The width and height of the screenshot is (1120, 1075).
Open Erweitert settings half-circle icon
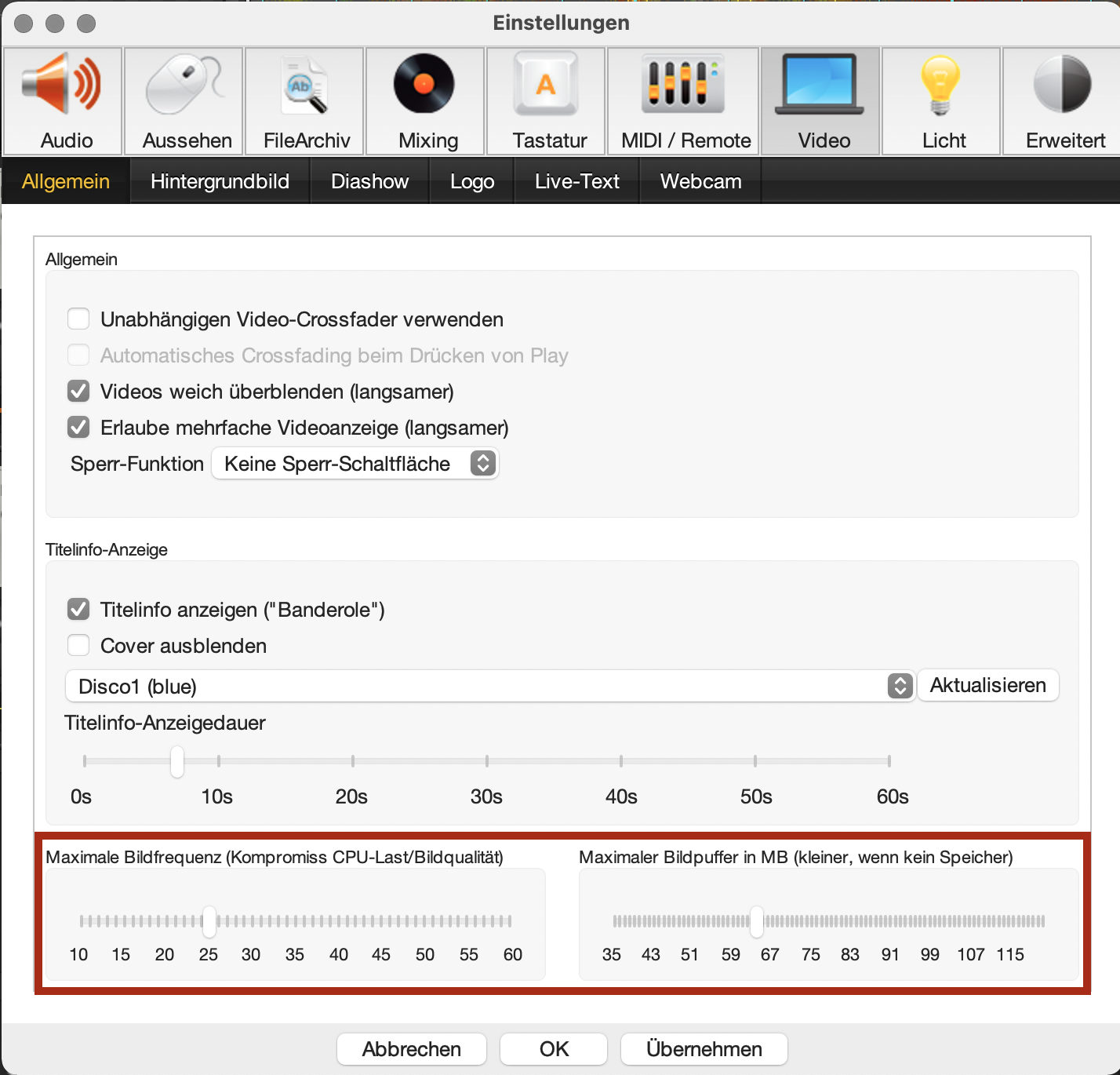pyautogui.click(x=1062, y=85)
